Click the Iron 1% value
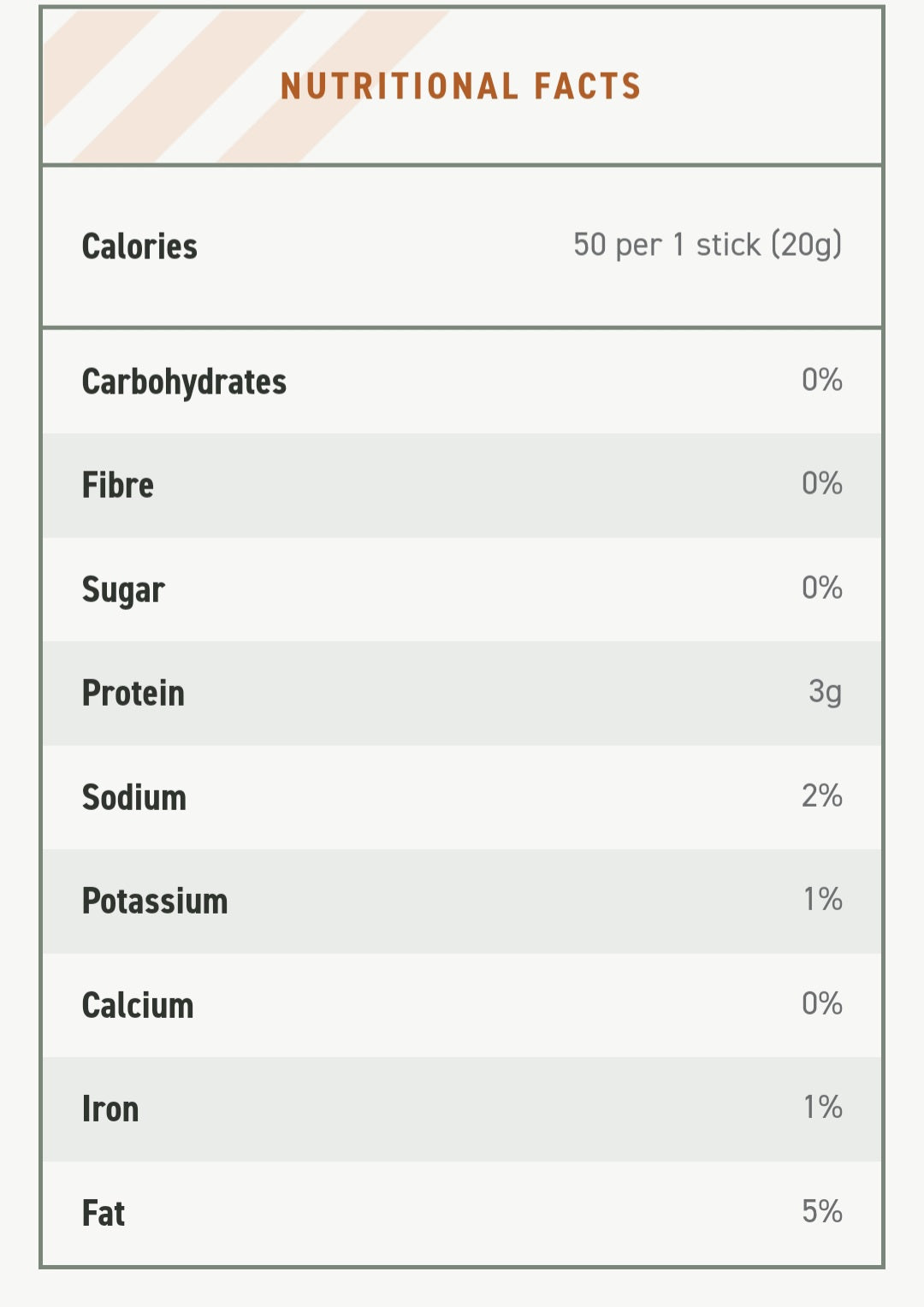924x1307 pixels. pyautogui.click(x=823, y=1107)
